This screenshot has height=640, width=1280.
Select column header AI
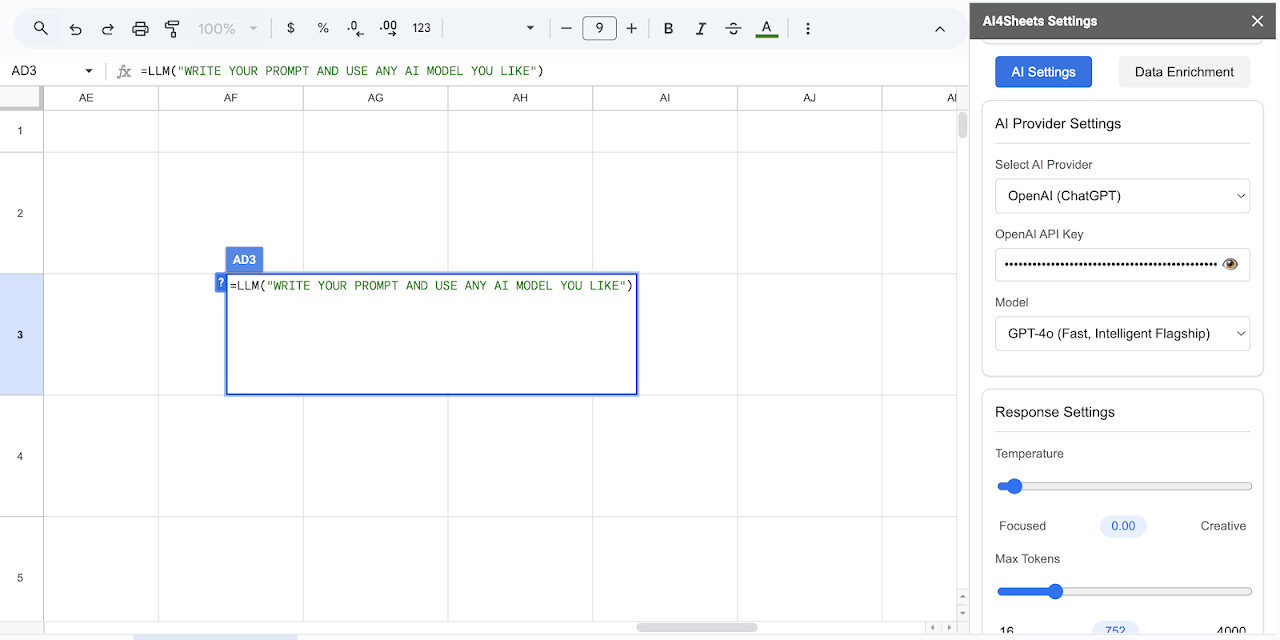point(665,98)
